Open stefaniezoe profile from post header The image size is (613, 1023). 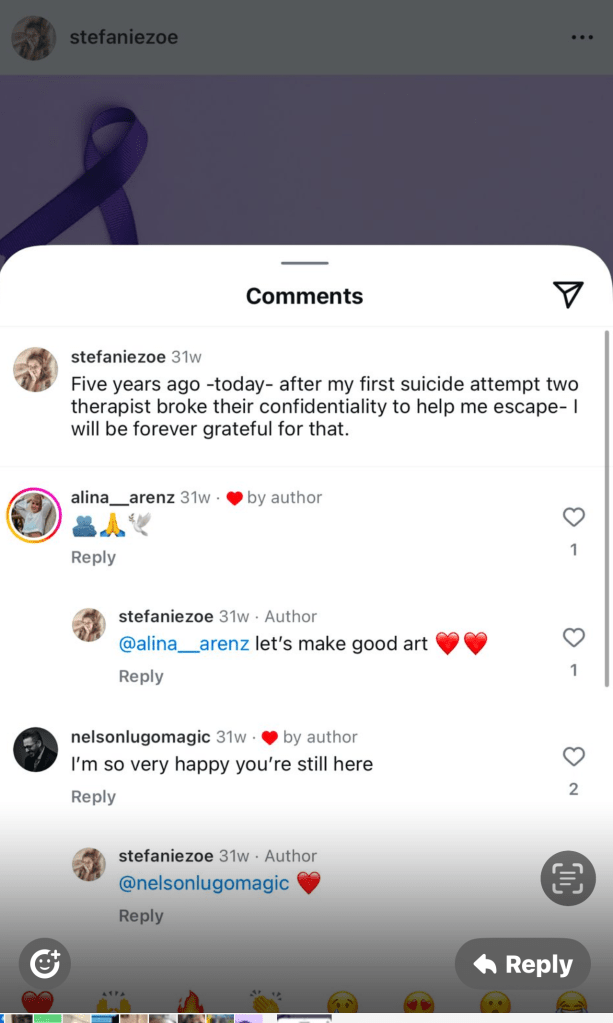tap(124, 37)
